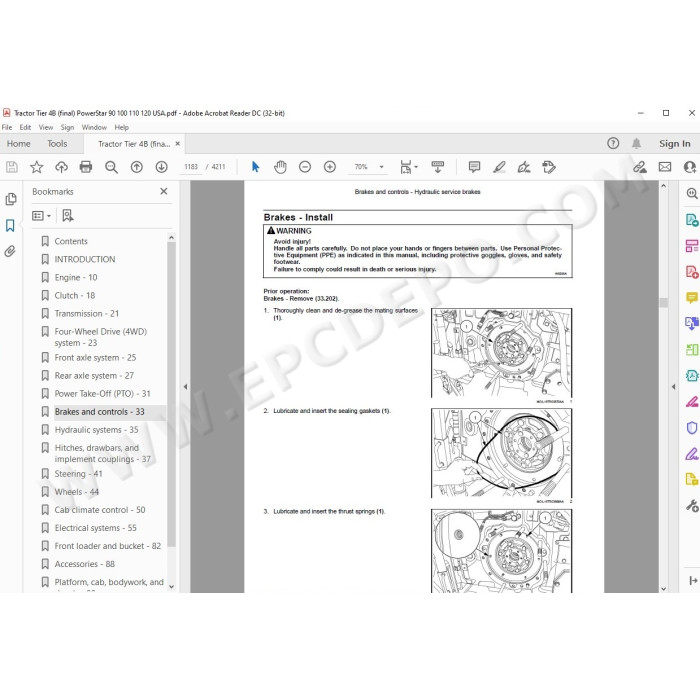Open notifications bell
The width and height of the screenshot is (700, 700).
637,143
